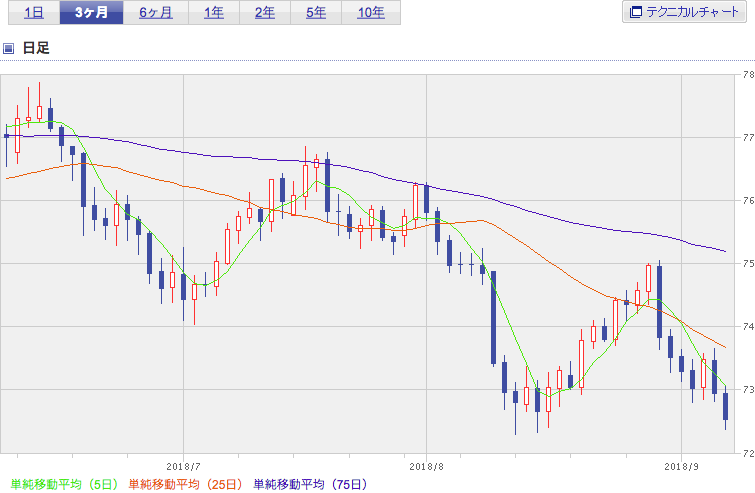Click the 2018/8 date axis label
Image resolution: width=755 pixels, height=493 pixels.
point(426,467)
